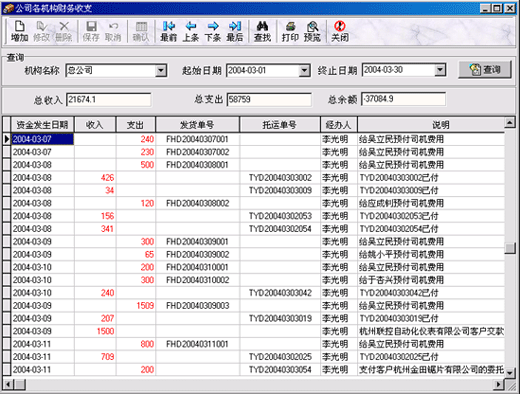The height and width of the screenshot is (394, 520).
Task: Click the 支出 column header
Action: 136,125
